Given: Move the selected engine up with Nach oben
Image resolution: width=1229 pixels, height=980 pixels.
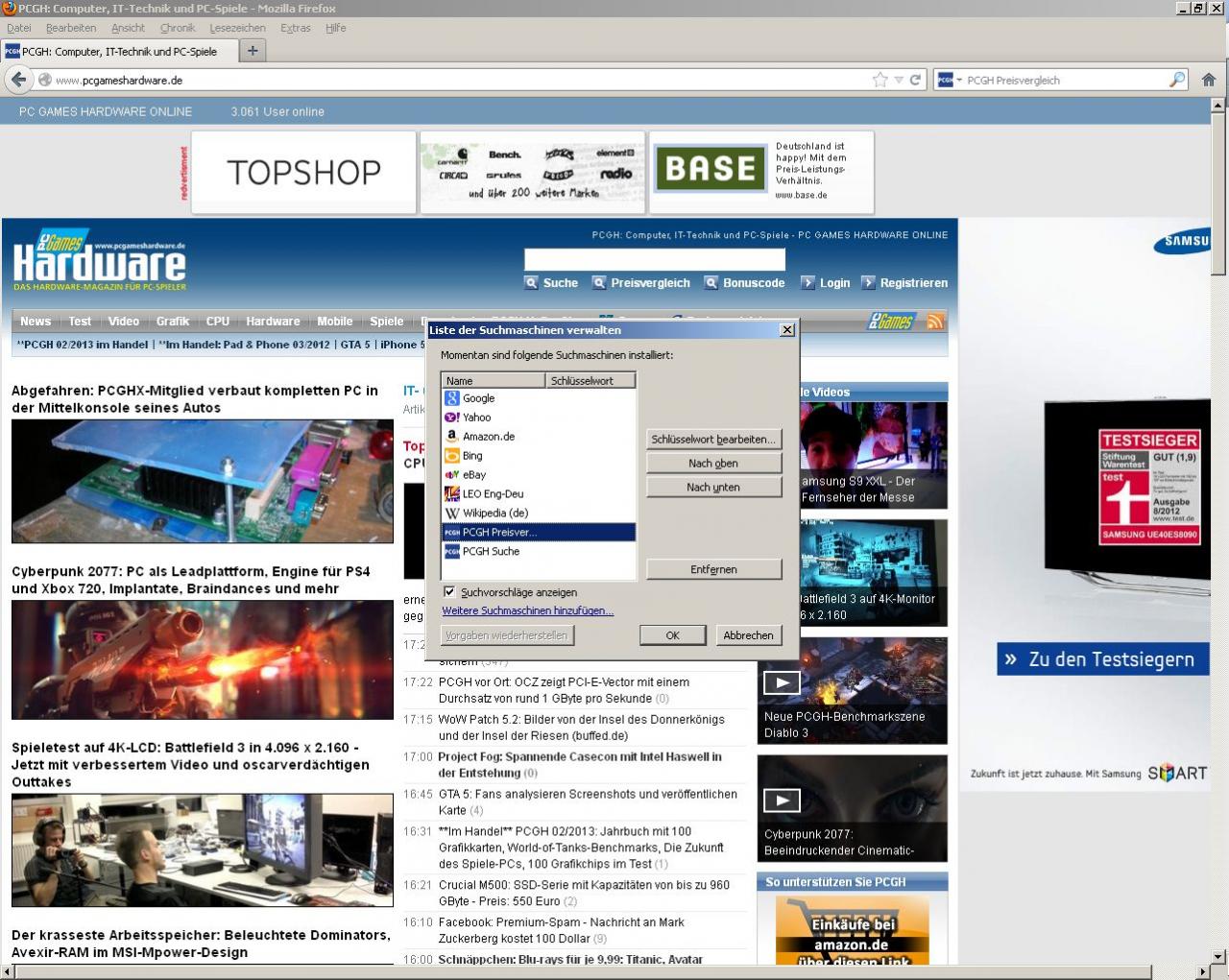Looking at the screenshot, I should (x=713, y=464).
